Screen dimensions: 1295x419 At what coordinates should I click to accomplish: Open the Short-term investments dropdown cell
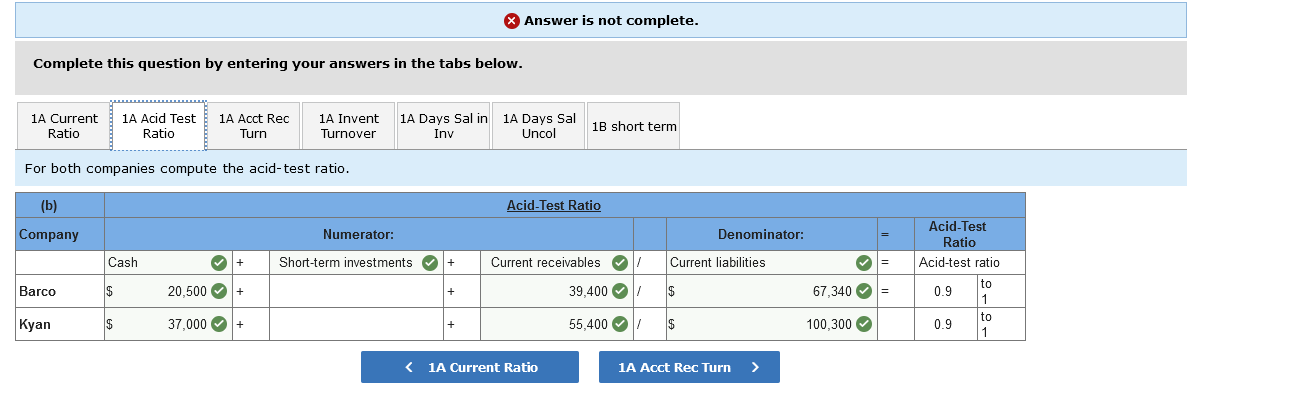357,263
